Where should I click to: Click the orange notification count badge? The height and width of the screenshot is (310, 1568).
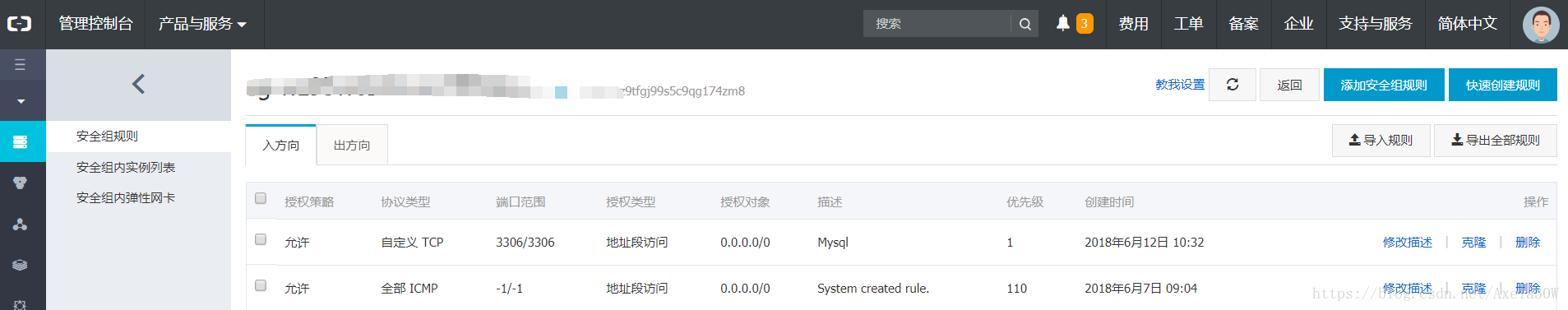point(1085,24)
